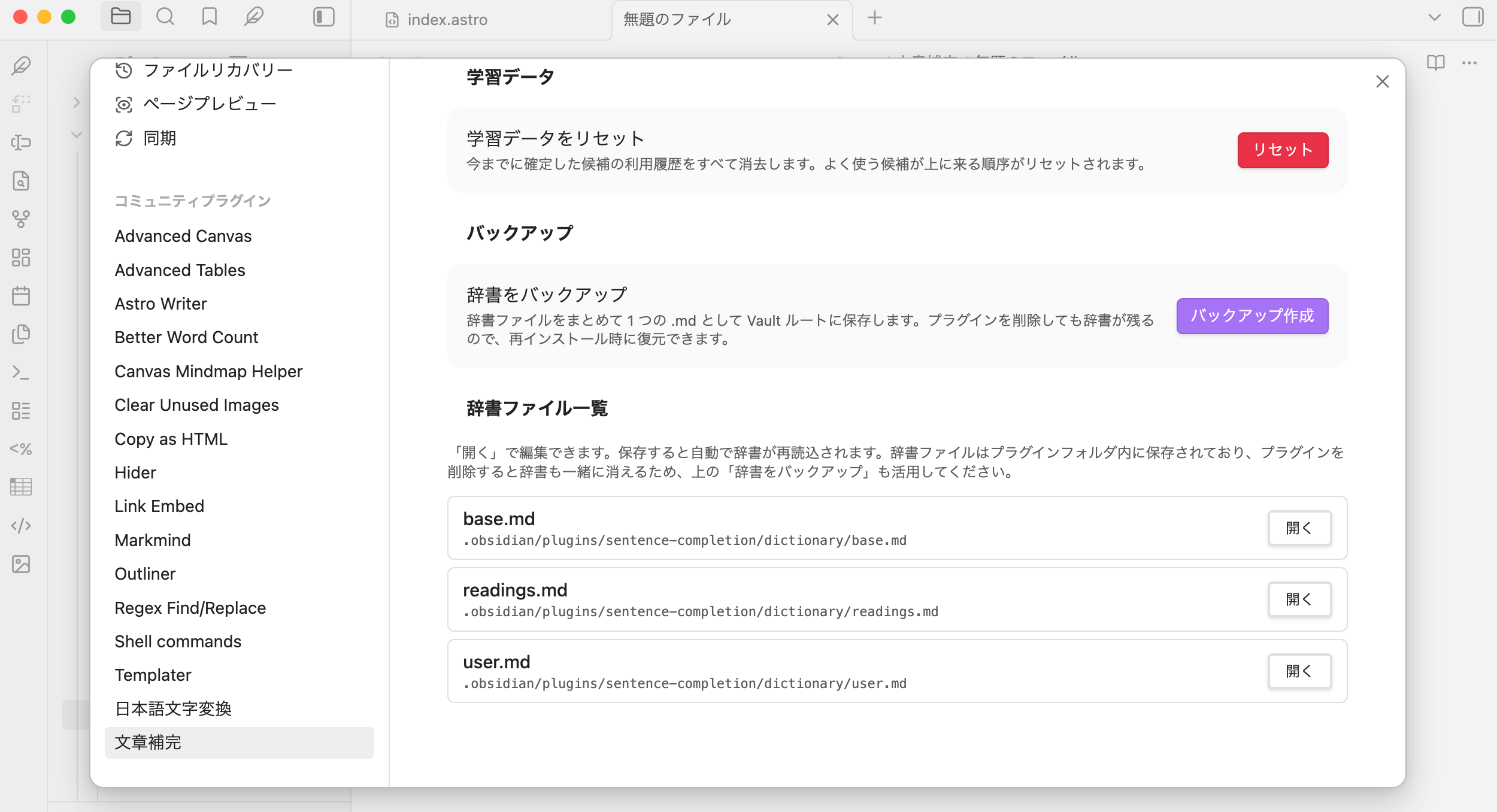Click the file search ribbon icon
Image resolution: width=1497 pixels, height=812 pixels.
tap(21, 180)
